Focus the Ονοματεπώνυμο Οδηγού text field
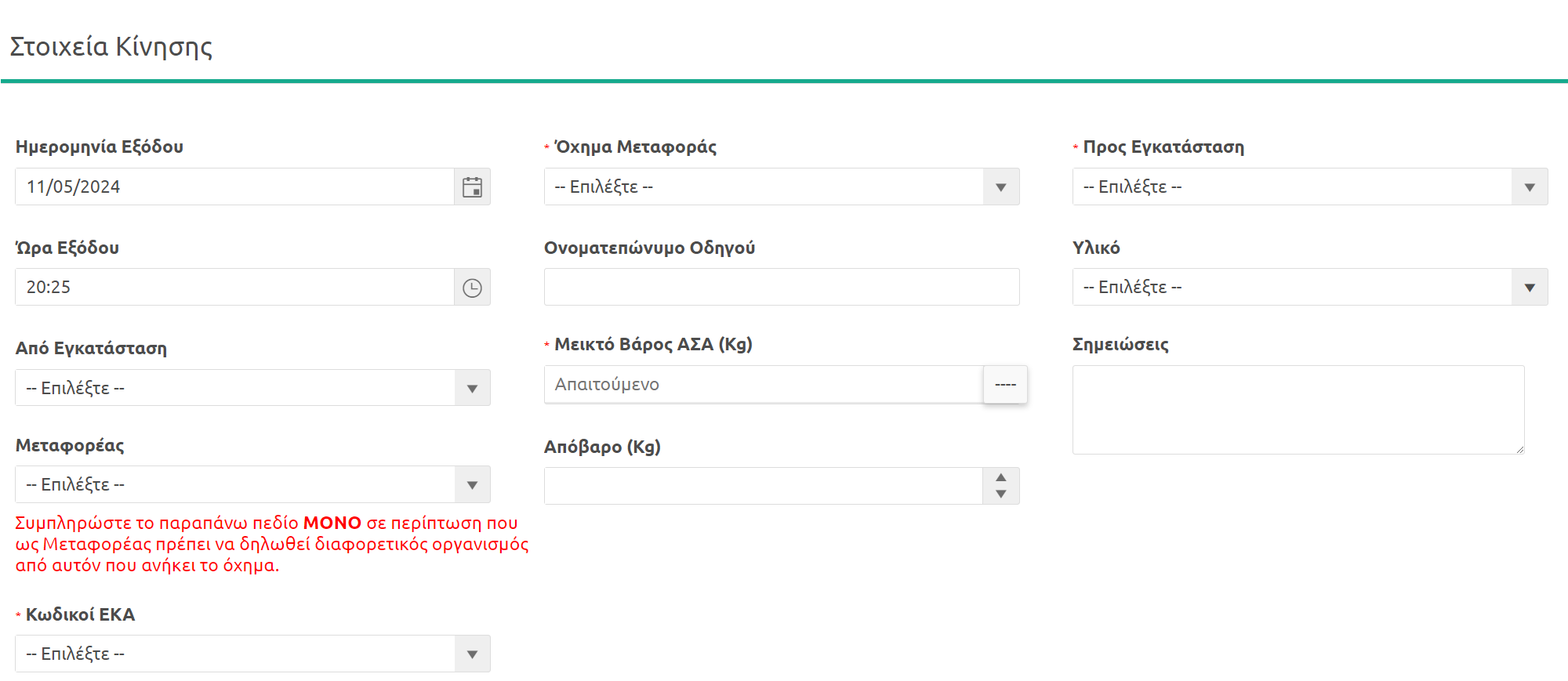This screenshot has width=1568, height=681. 781,288
